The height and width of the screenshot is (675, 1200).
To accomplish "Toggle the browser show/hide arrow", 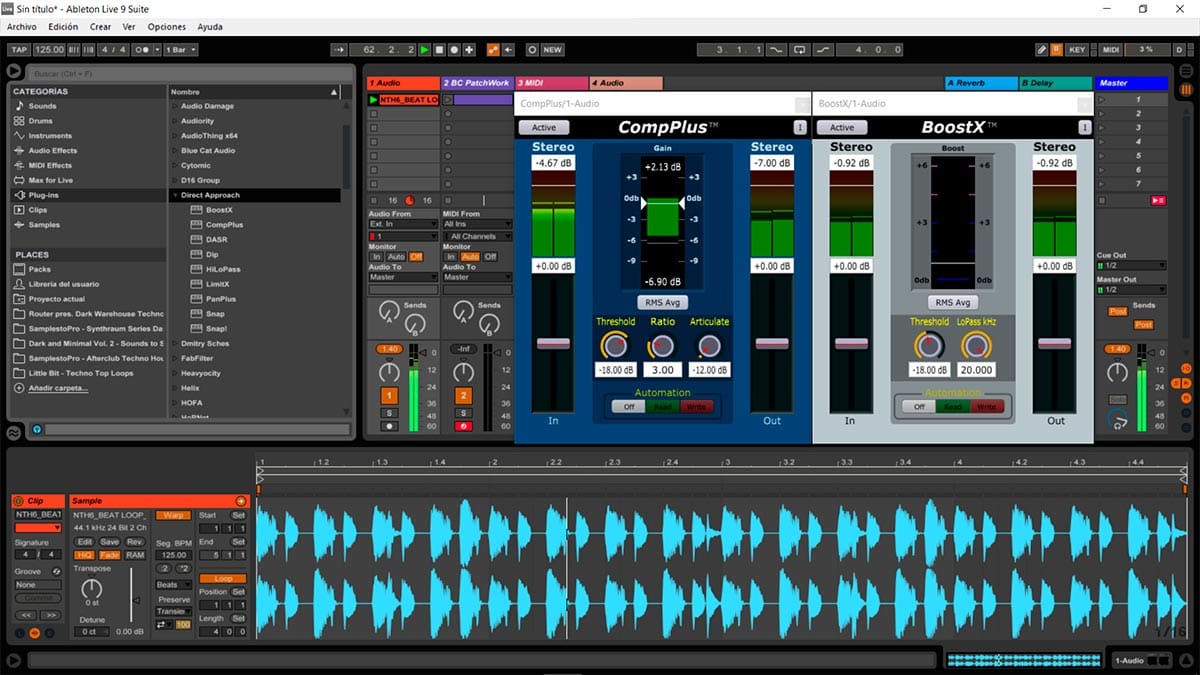I will 14,71.
